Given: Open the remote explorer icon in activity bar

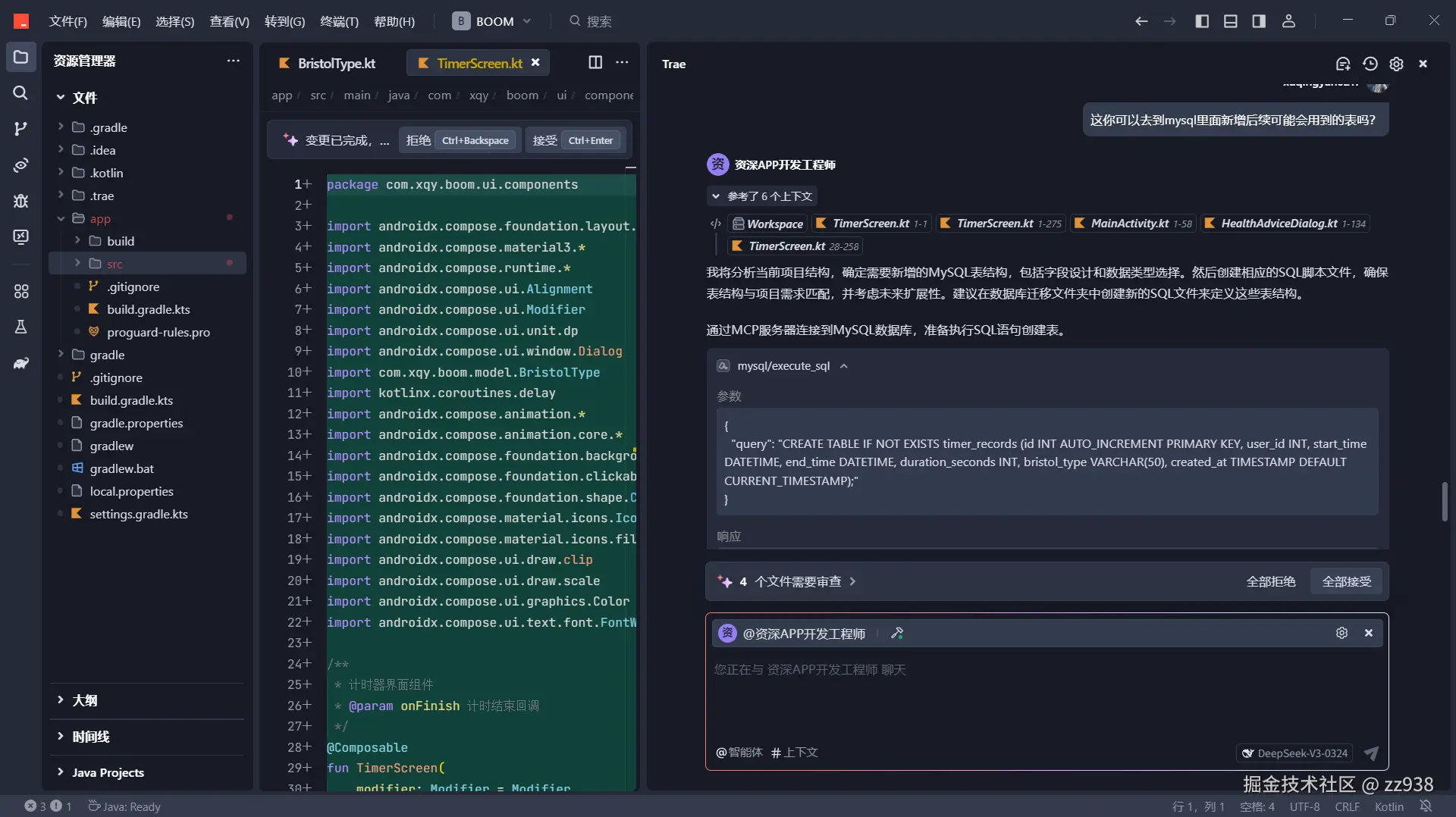Looking at the screenshot, I should click(x=20, y=237).
